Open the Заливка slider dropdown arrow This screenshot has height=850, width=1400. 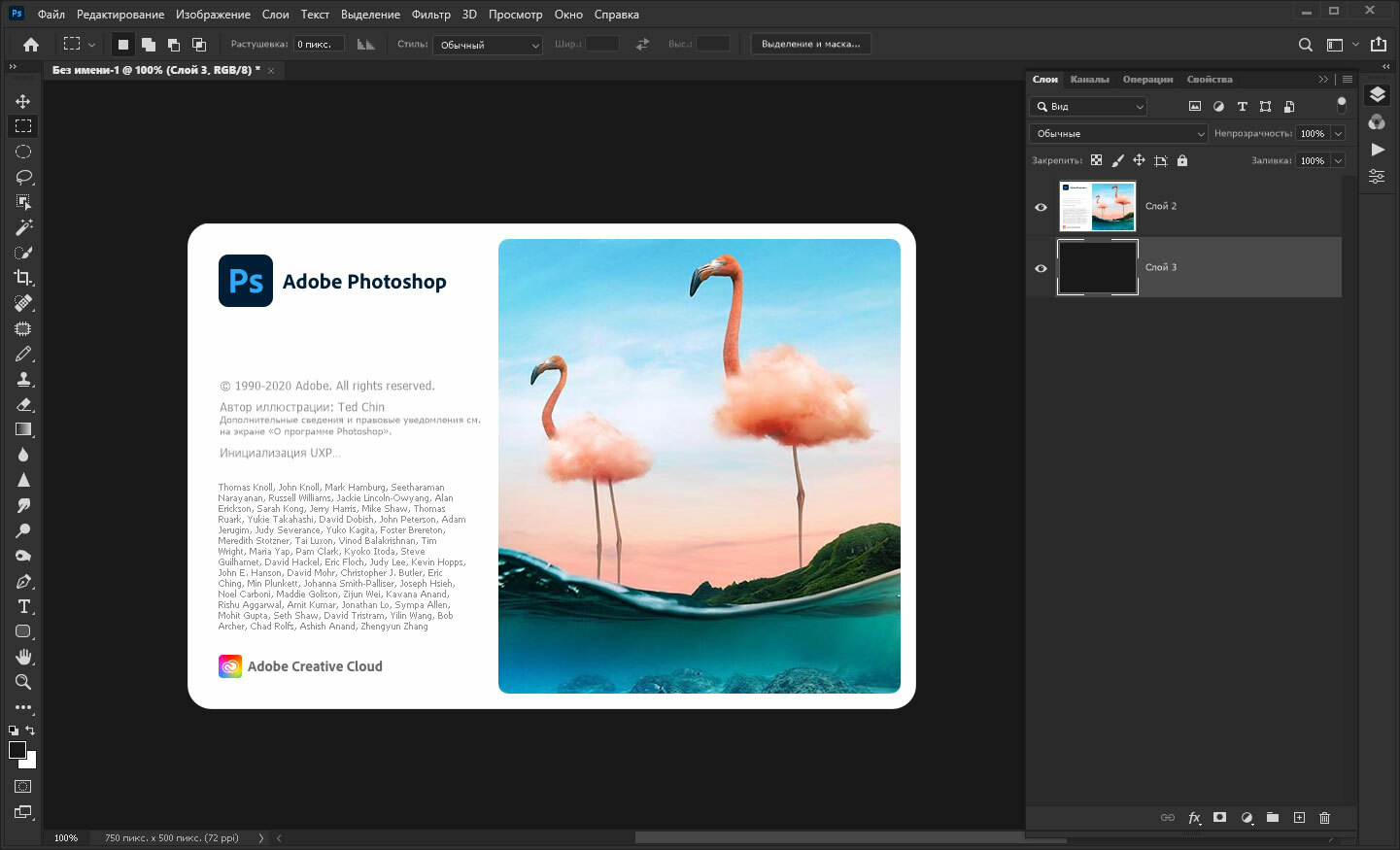point(1339,161)
